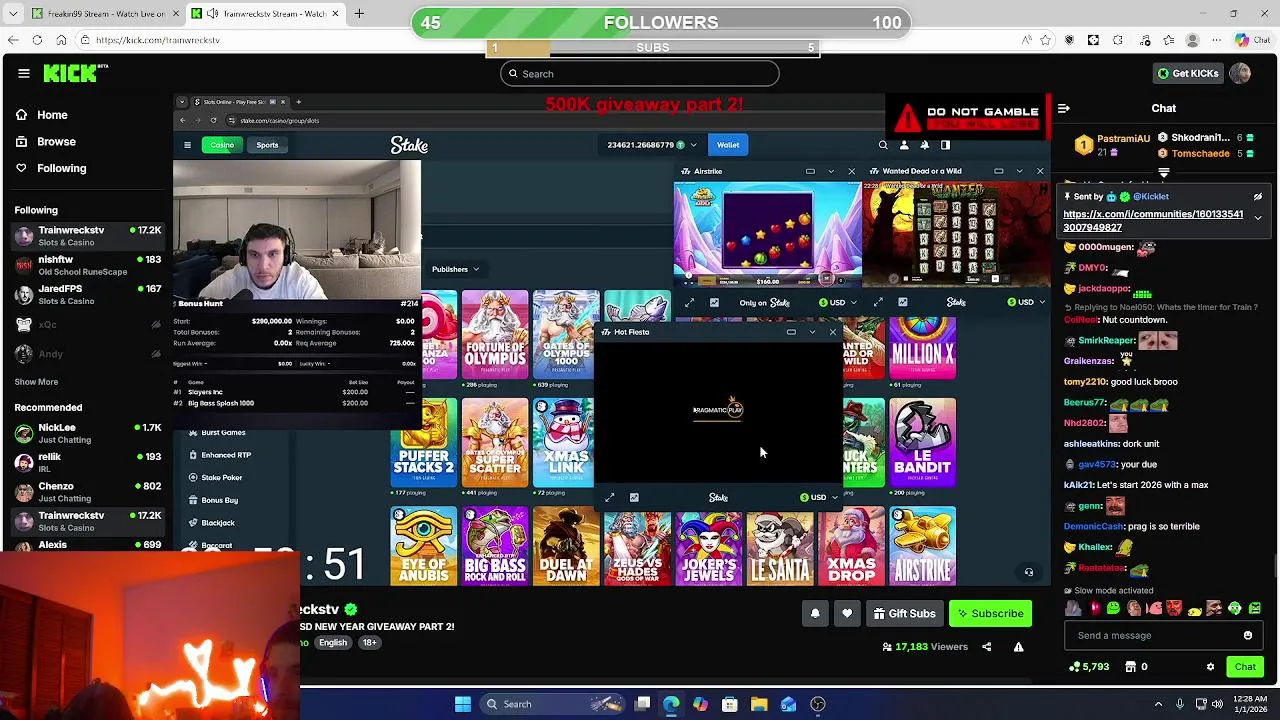Open the Publishers filter dropdown
The image size is (1280, 720).
point(455,269)
